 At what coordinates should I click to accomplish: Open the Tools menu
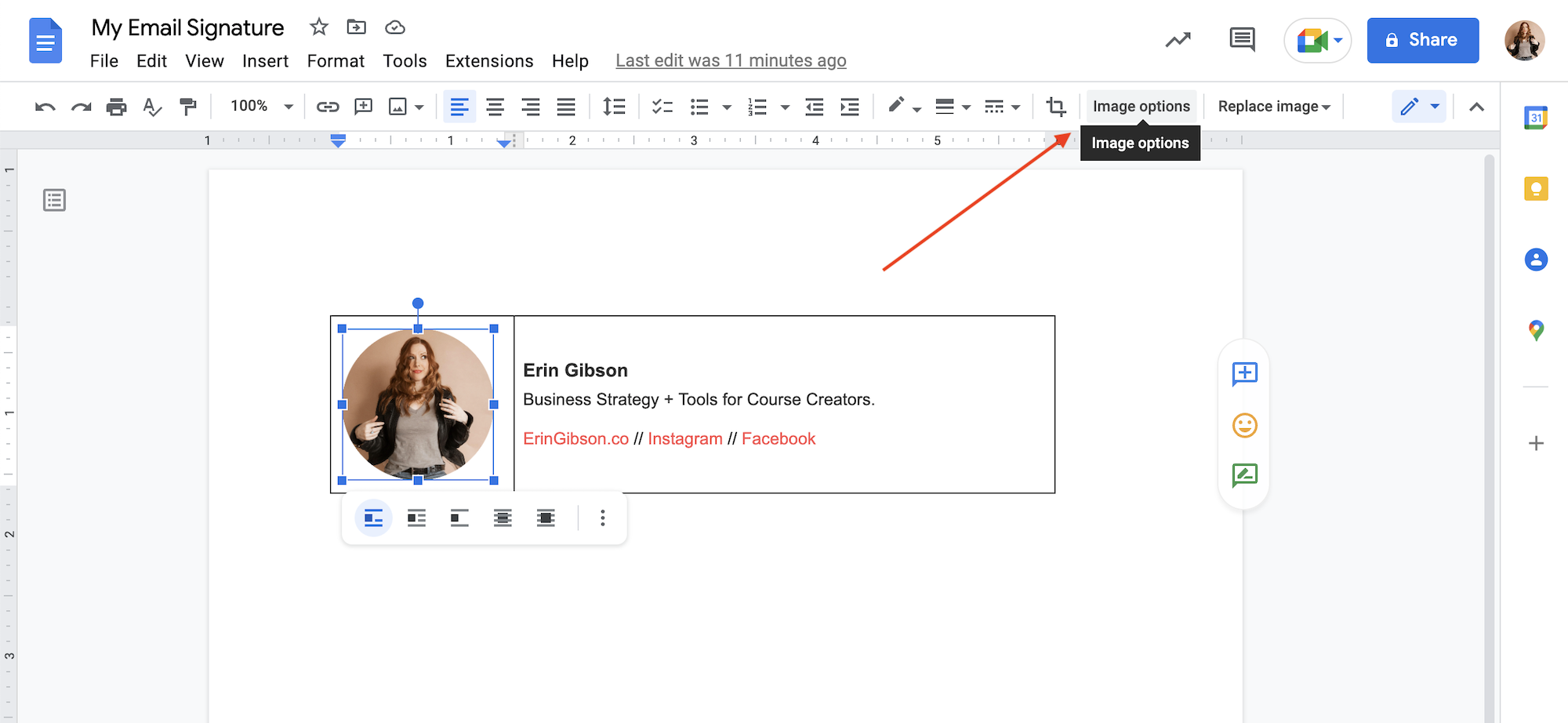(x=405, y=61)
